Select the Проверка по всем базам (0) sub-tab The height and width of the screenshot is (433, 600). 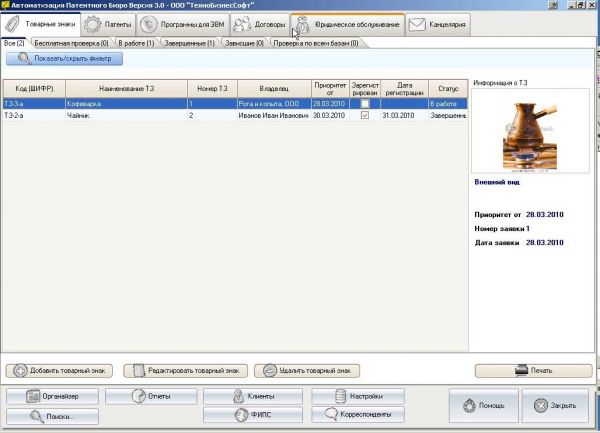click(x=316, y=43)
